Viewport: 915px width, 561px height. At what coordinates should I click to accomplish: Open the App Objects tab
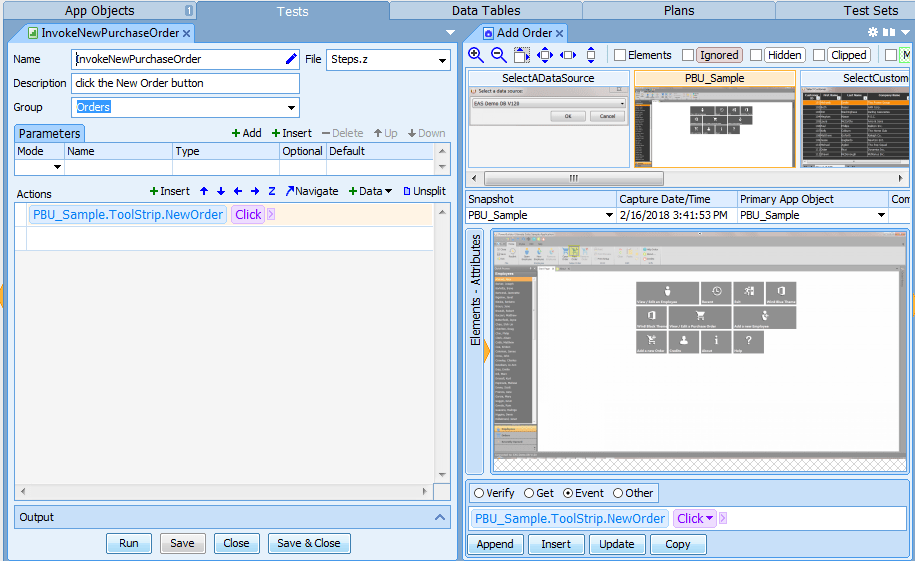(x=99, y=11)
